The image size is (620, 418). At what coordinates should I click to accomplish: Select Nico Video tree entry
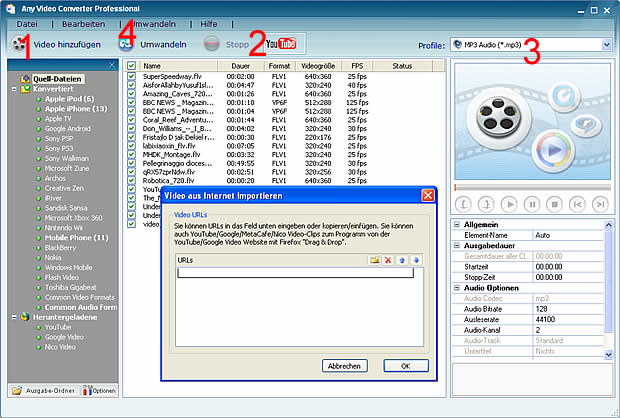pos(60,347)
